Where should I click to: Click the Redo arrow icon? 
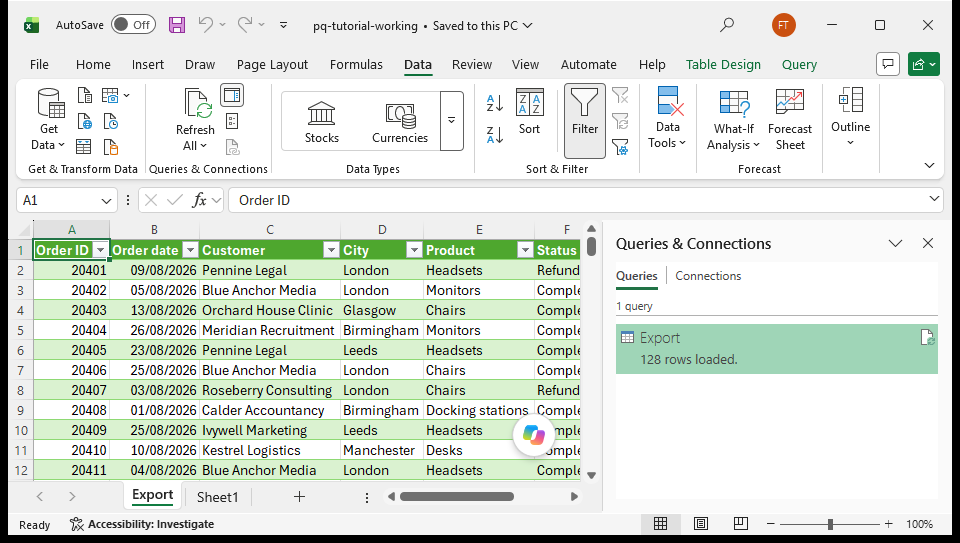tap(245, 24)
